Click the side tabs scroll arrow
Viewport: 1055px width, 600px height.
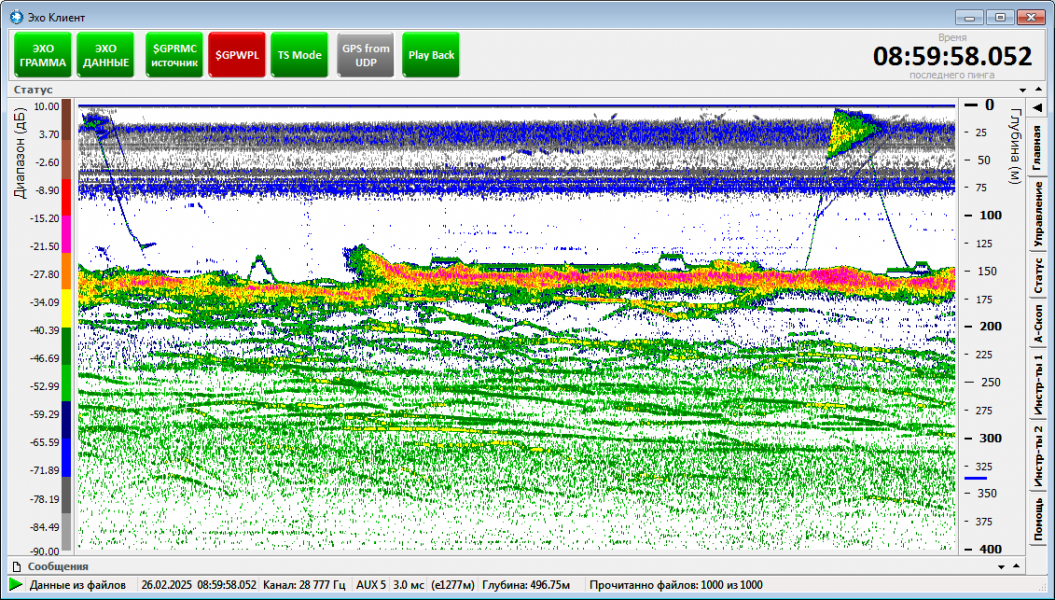click(x=1037, y=108)
